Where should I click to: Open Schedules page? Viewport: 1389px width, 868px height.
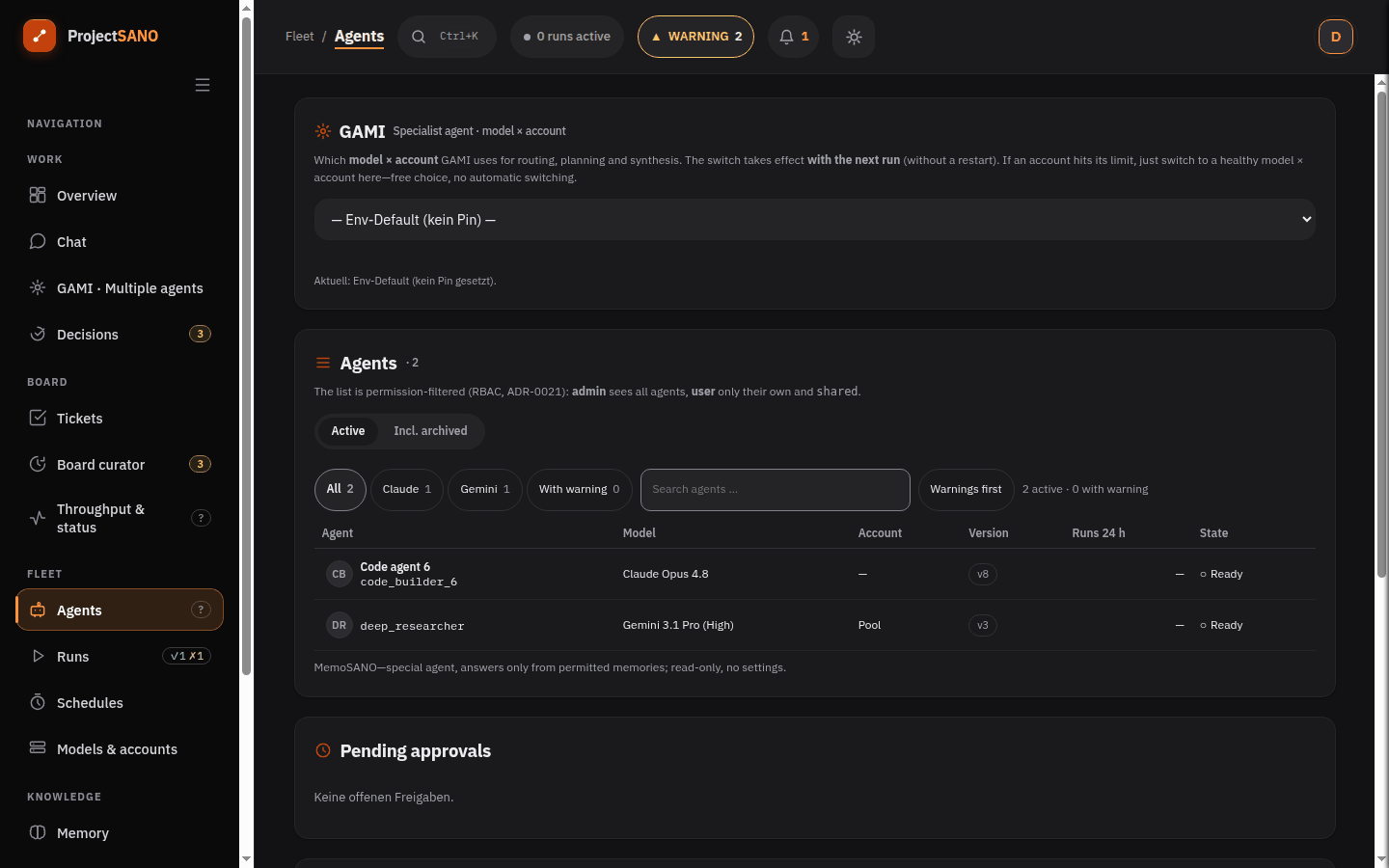point(120,703)
